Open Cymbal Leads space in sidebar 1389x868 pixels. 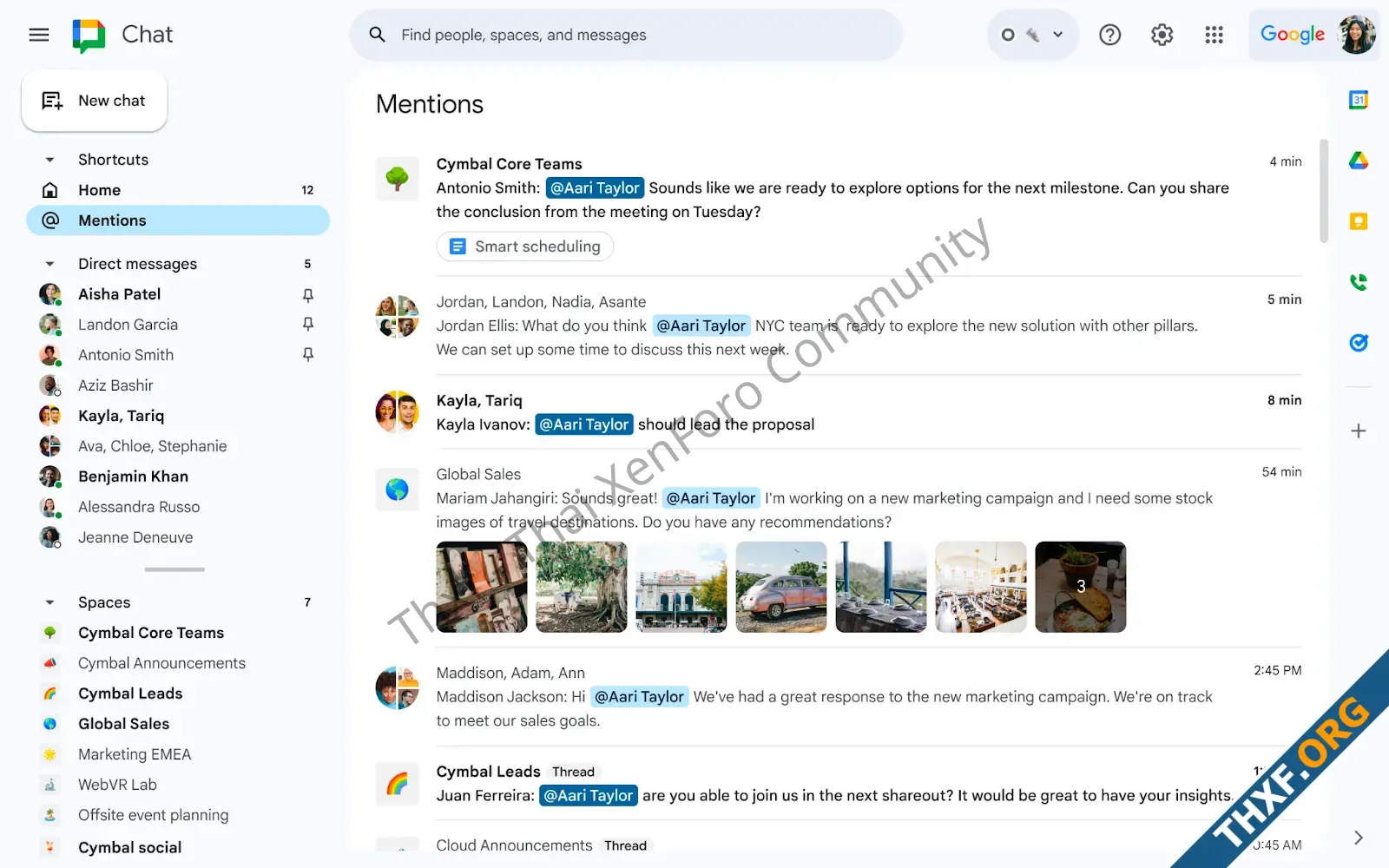178,694
